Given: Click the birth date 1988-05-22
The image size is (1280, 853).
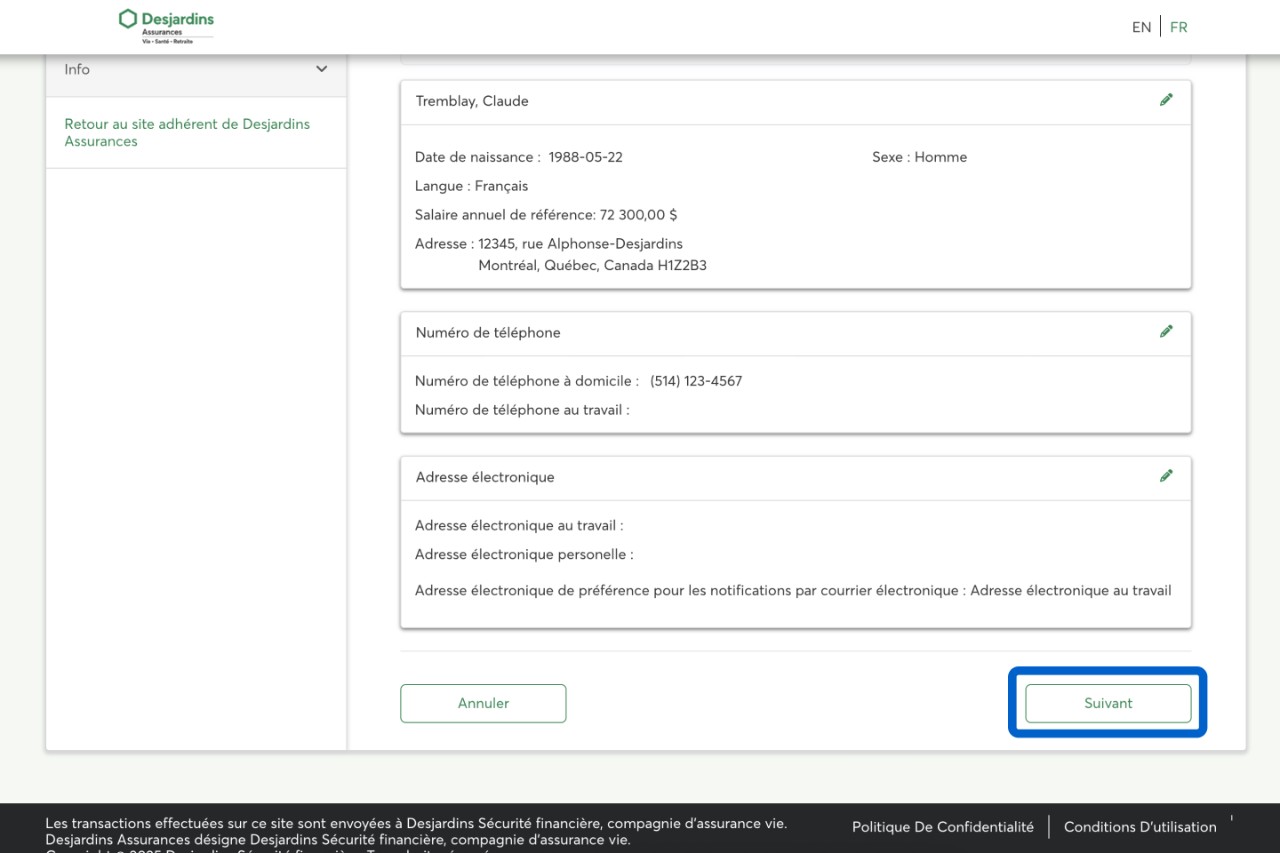Looking at the screenshot, I should [x=585, y=157].
